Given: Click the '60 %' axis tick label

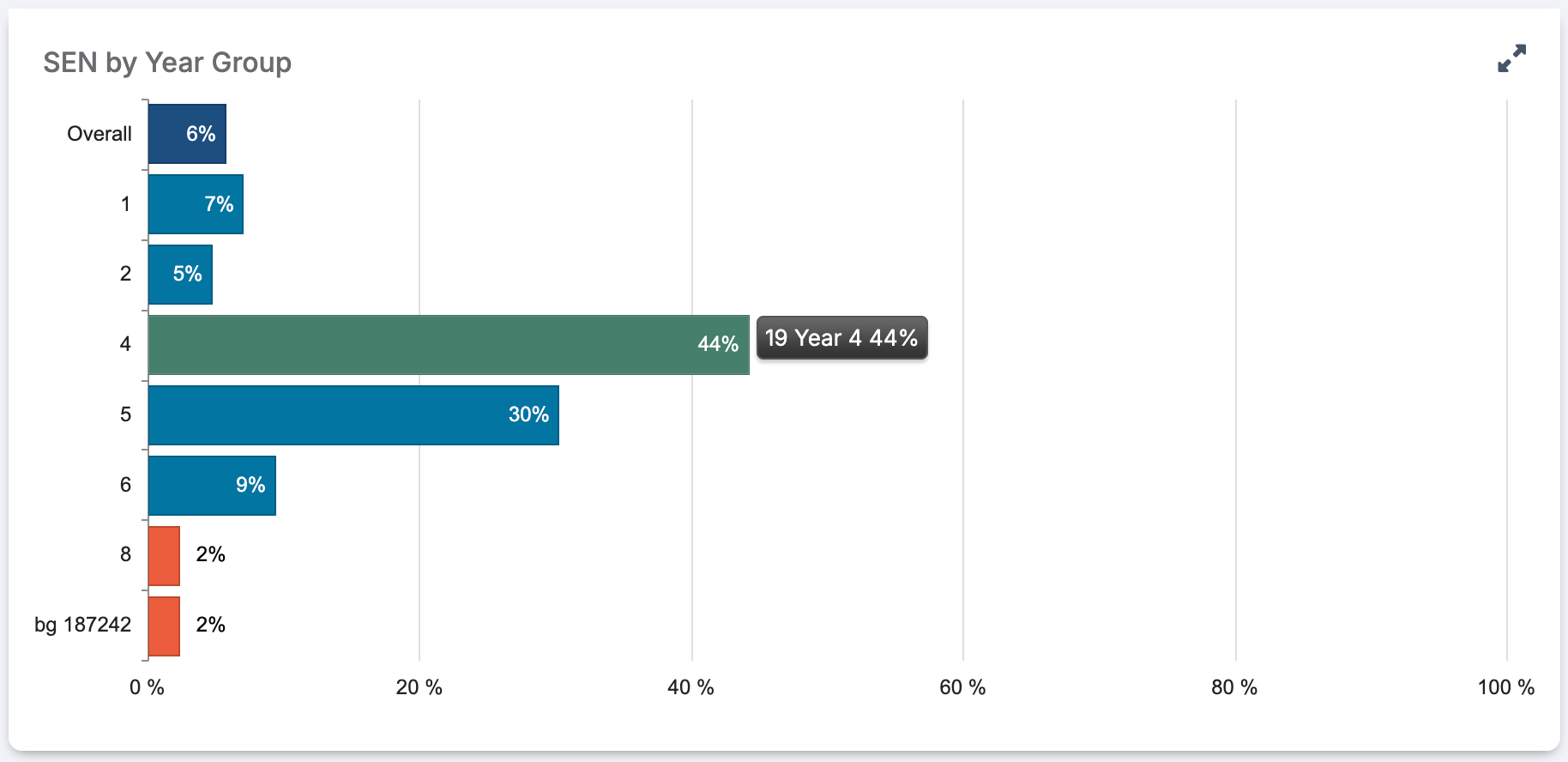Looking at the screenshot, I should pyautogui.click(x=962, y=687).
